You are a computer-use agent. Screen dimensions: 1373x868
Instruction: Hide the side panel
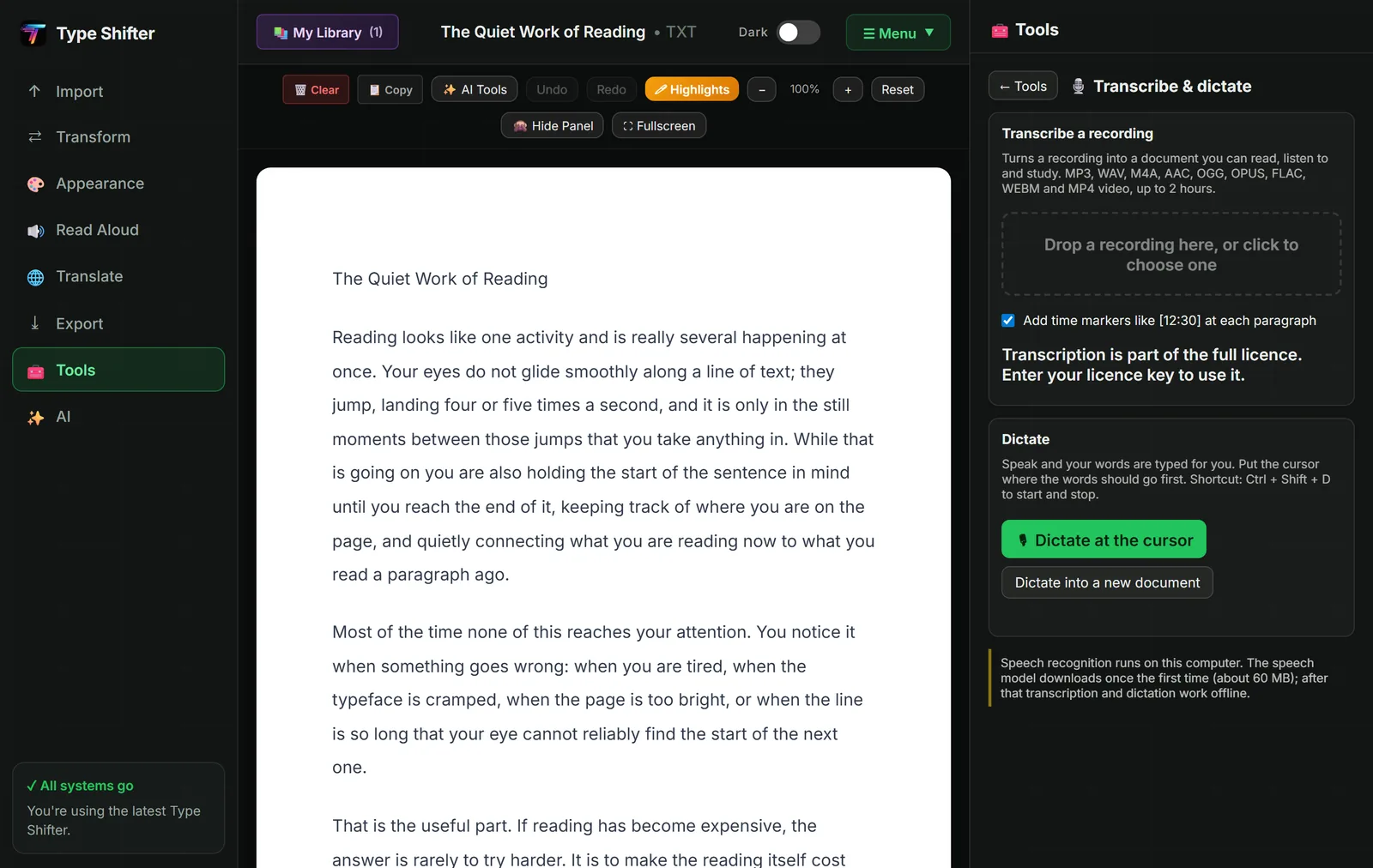point(552,125)
